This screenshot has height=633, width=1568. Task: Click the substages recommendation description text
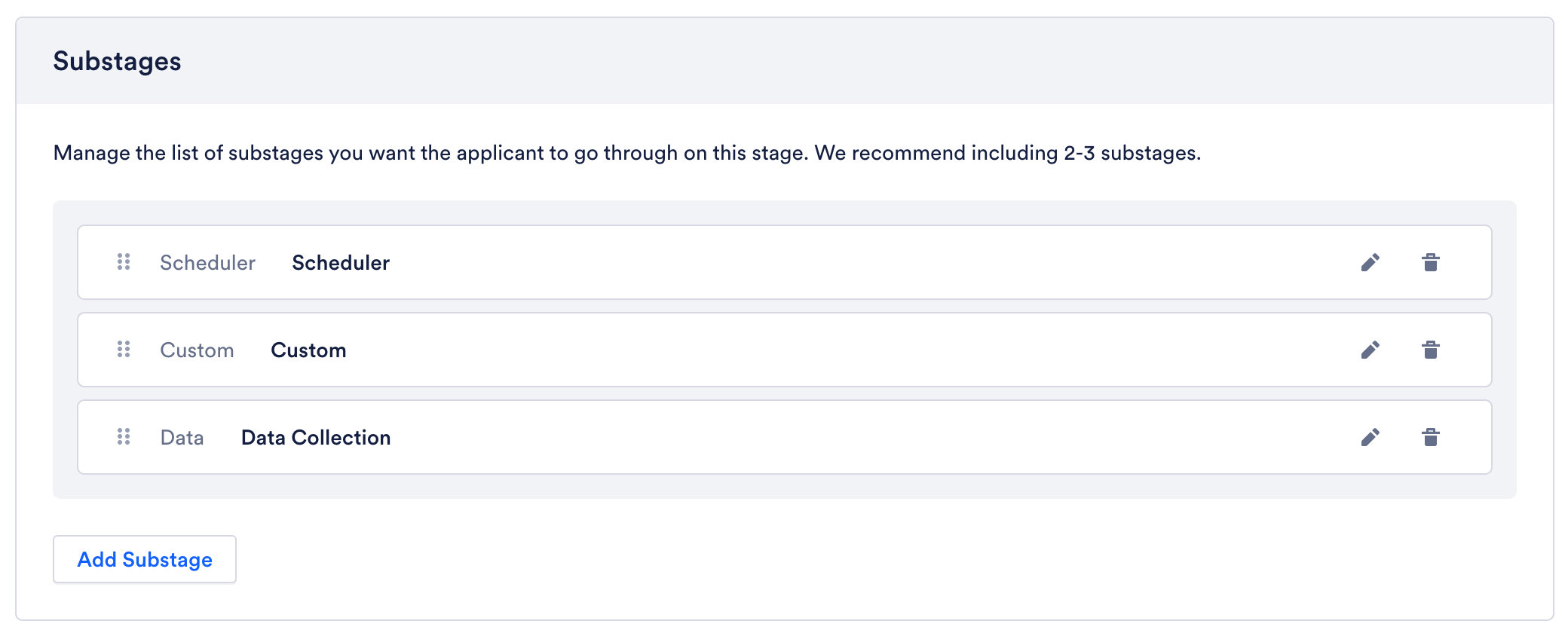(626, 153)
